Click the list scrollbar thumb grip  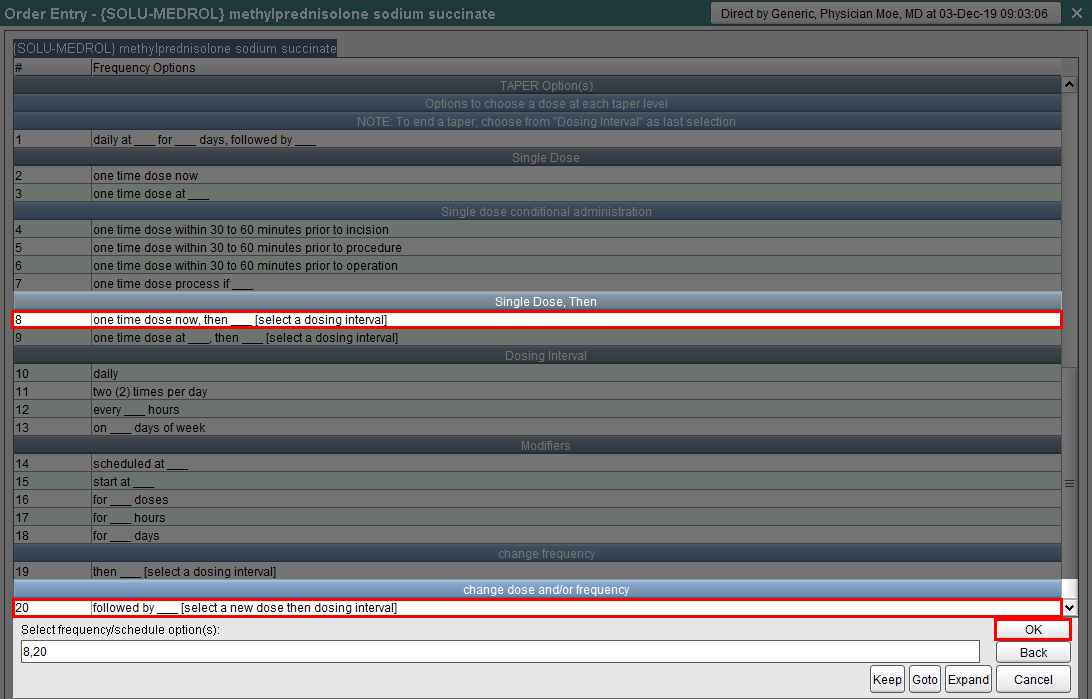click(1070, 483)
